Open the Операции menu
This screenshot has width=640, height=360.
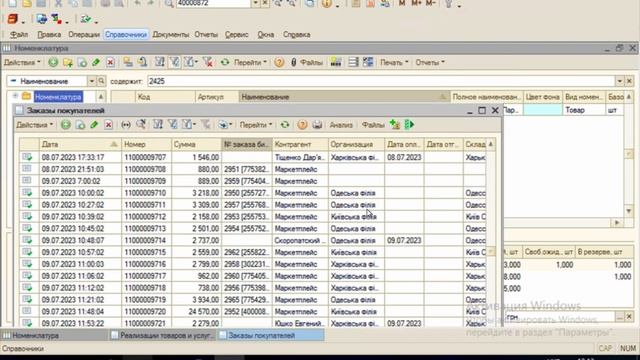[x=84, y=35]
